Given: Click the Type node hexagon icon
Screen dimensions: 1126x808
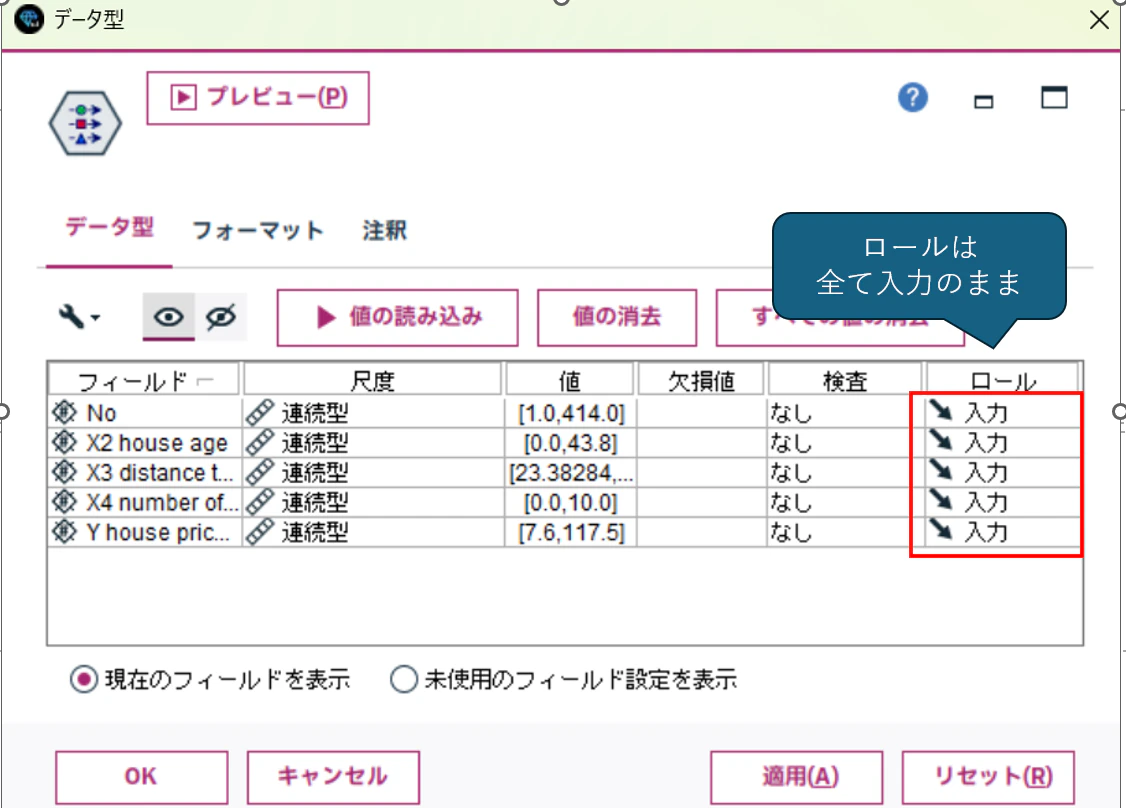Looking at the screenshot, I should [85, 124].
